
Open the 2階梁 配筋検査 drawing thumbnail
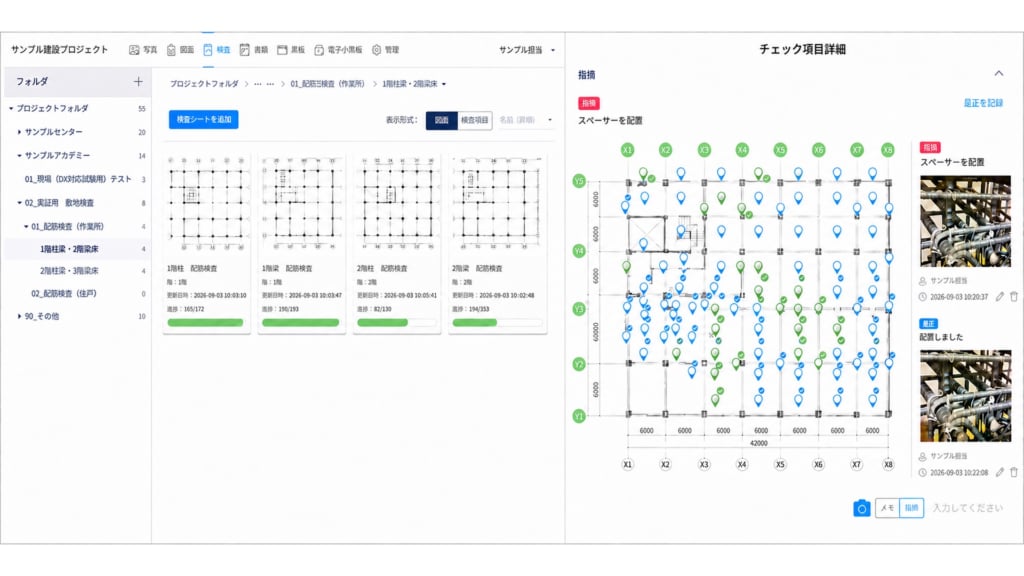[496, 204]
